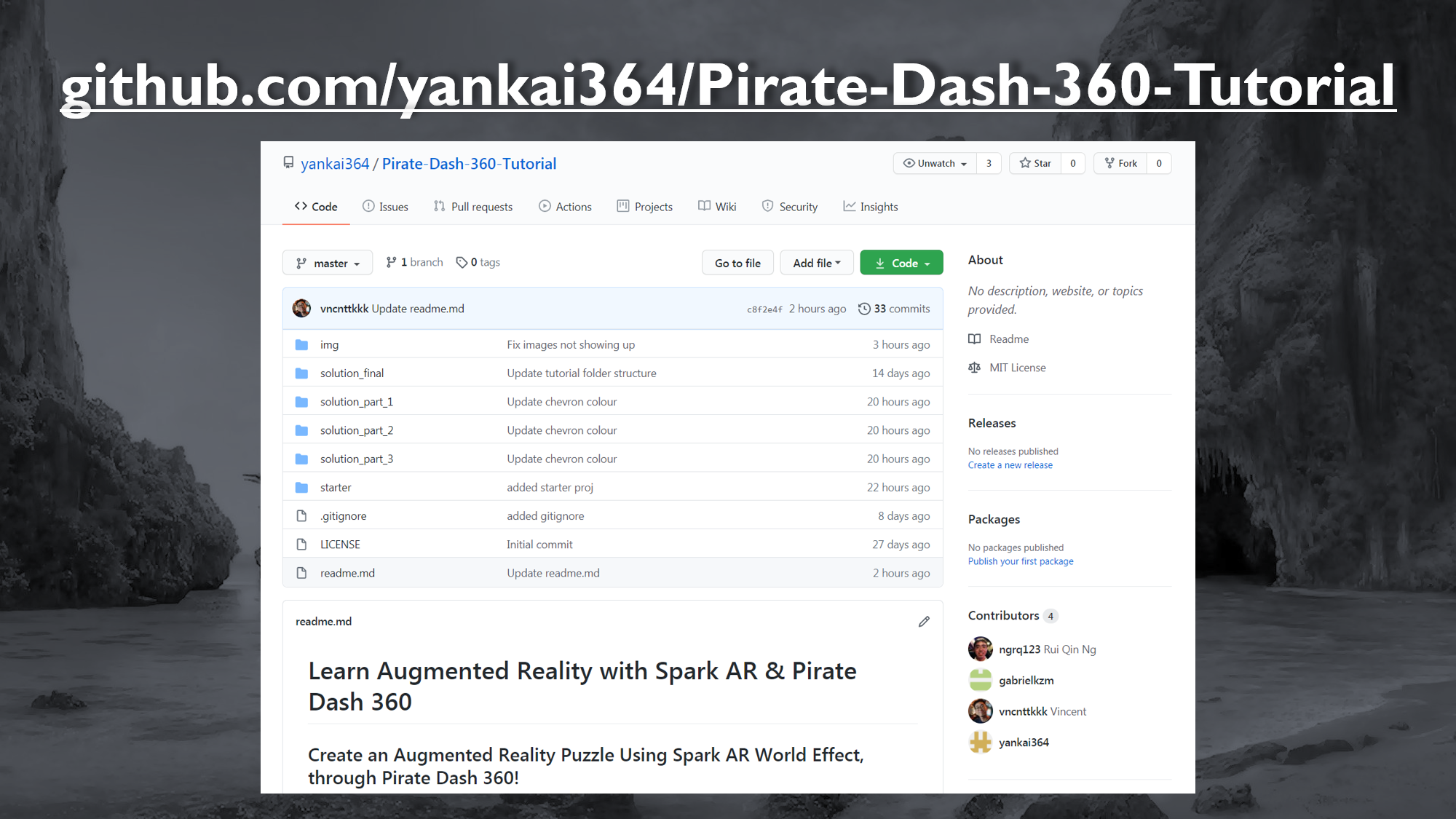
Task: Open the Unwatch notifications dropdown
Action: click(x=935, y=163)
